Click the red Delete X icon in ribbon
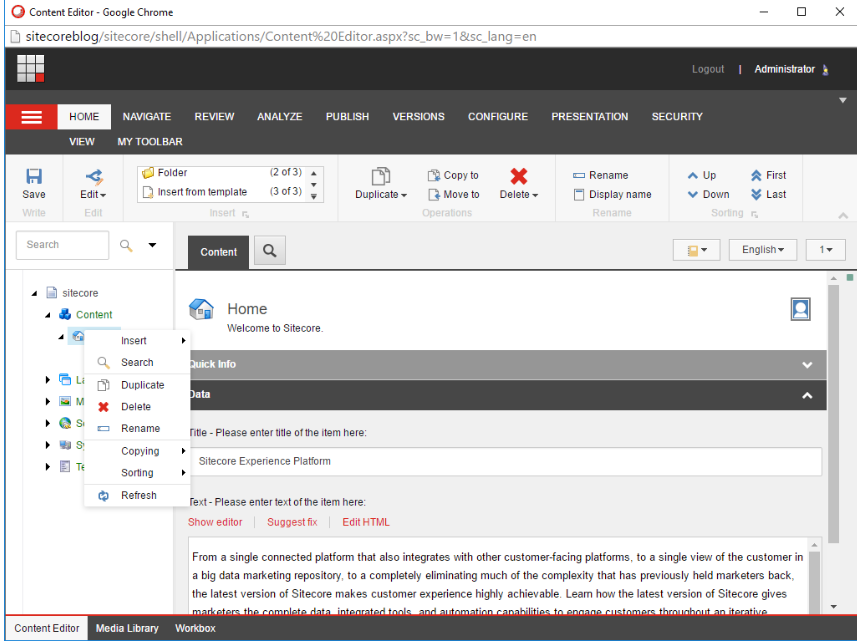 (519, 176)
